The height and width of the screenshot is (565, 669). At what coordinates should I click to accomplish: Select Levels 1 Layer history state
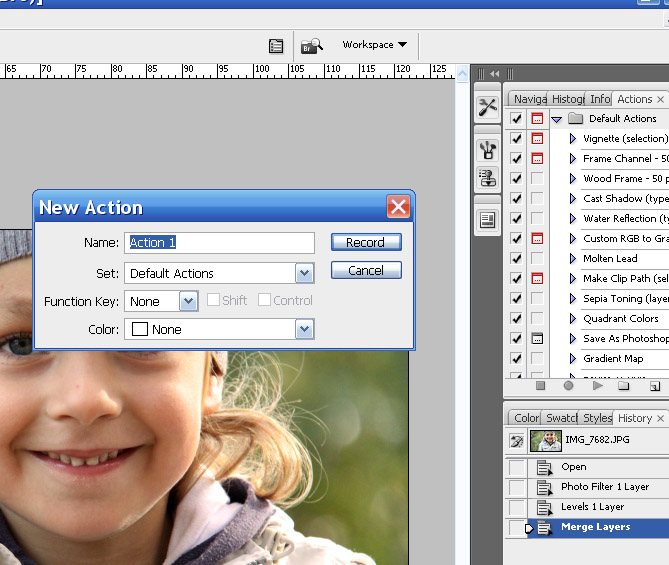coord(592,507)
